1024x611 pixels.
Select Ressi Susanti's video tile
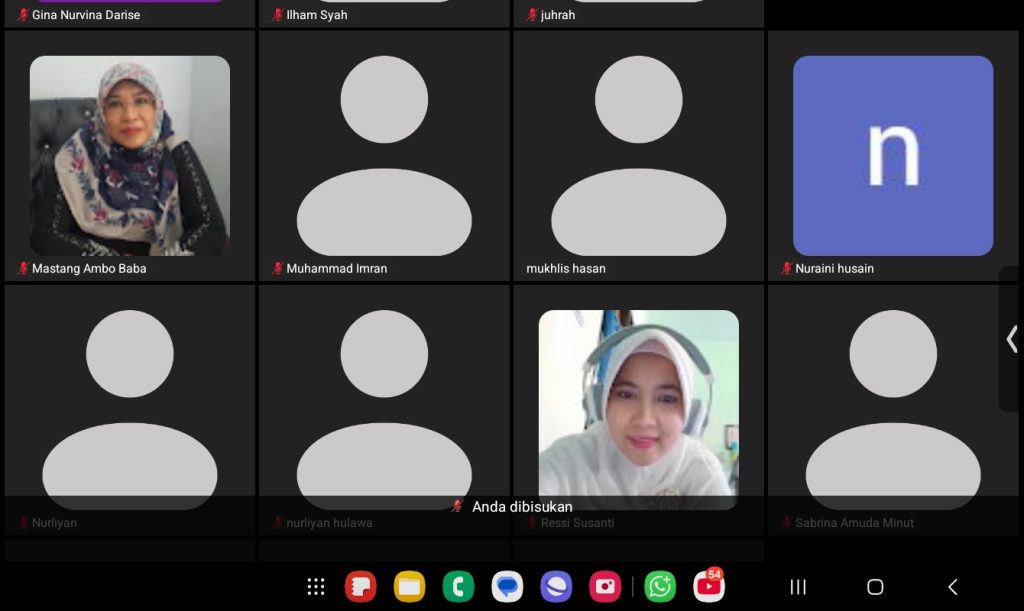pyautogui.click(x=638, y=408)
